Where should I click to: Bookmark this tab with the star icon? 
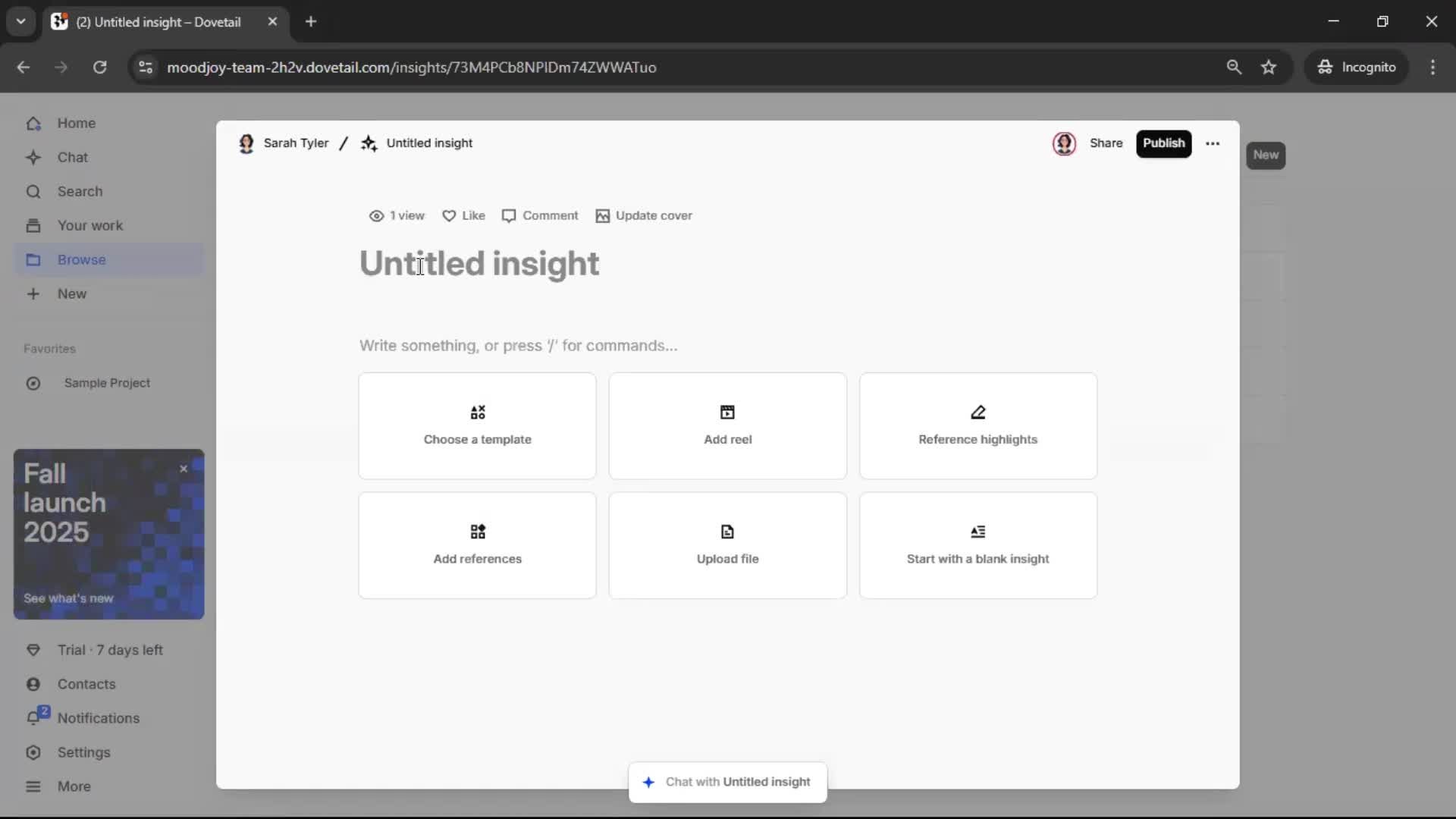tap(1269, 67)
